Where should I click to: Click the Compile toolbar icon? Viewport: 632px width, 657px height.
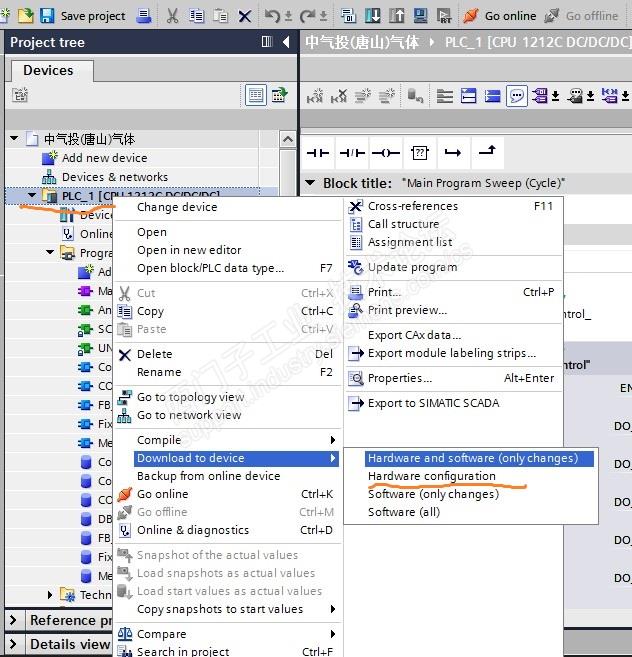(348, 16)
